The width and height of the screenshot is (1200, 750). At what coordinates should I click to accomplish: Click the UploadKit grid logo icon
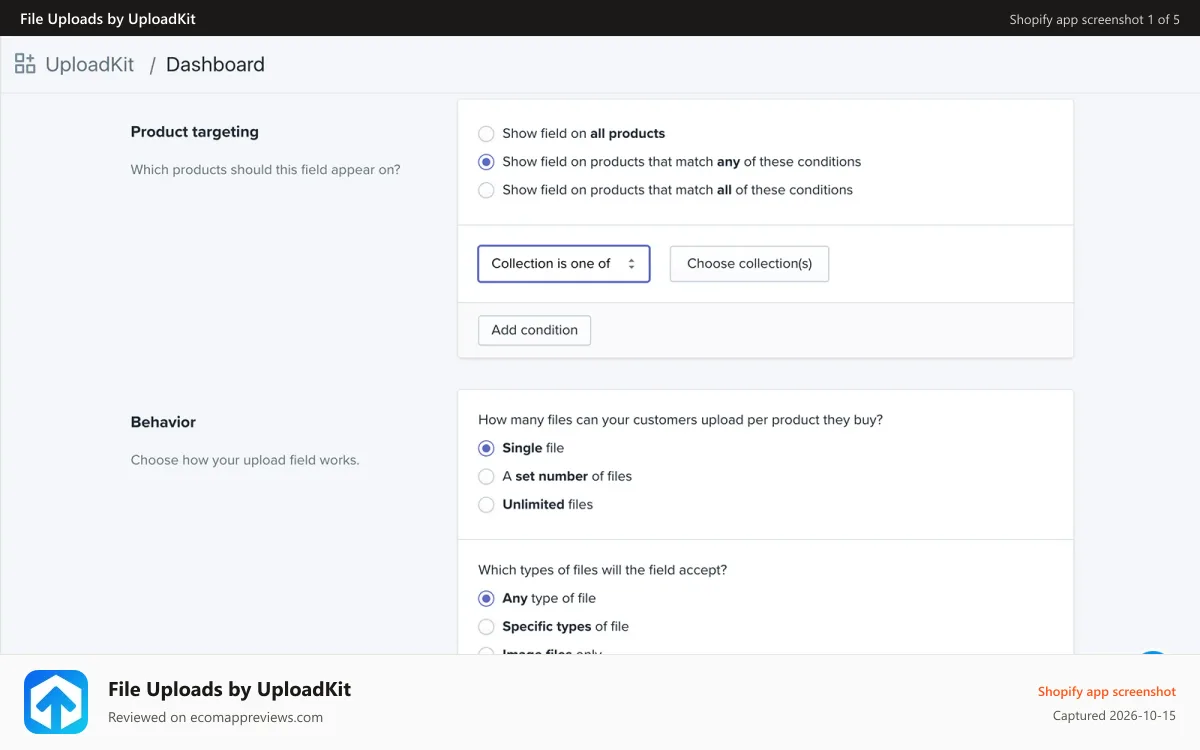point(25,64)
